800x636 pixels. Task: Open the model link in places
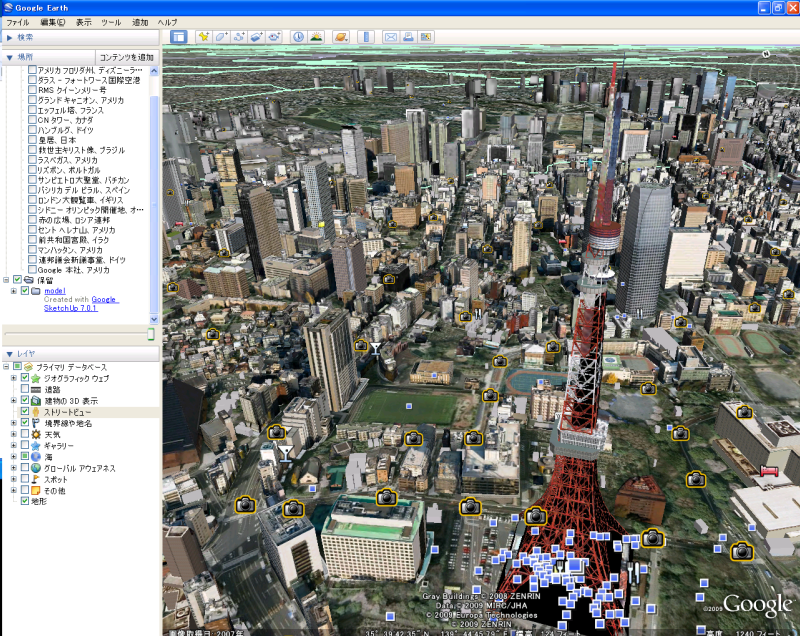tap(55, 291)
